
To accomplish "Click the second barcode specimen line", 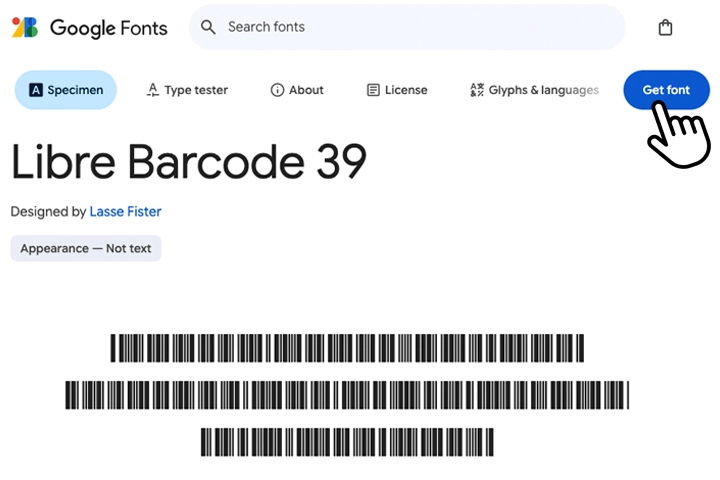I will pyautogui.click(x=347, y=395).
